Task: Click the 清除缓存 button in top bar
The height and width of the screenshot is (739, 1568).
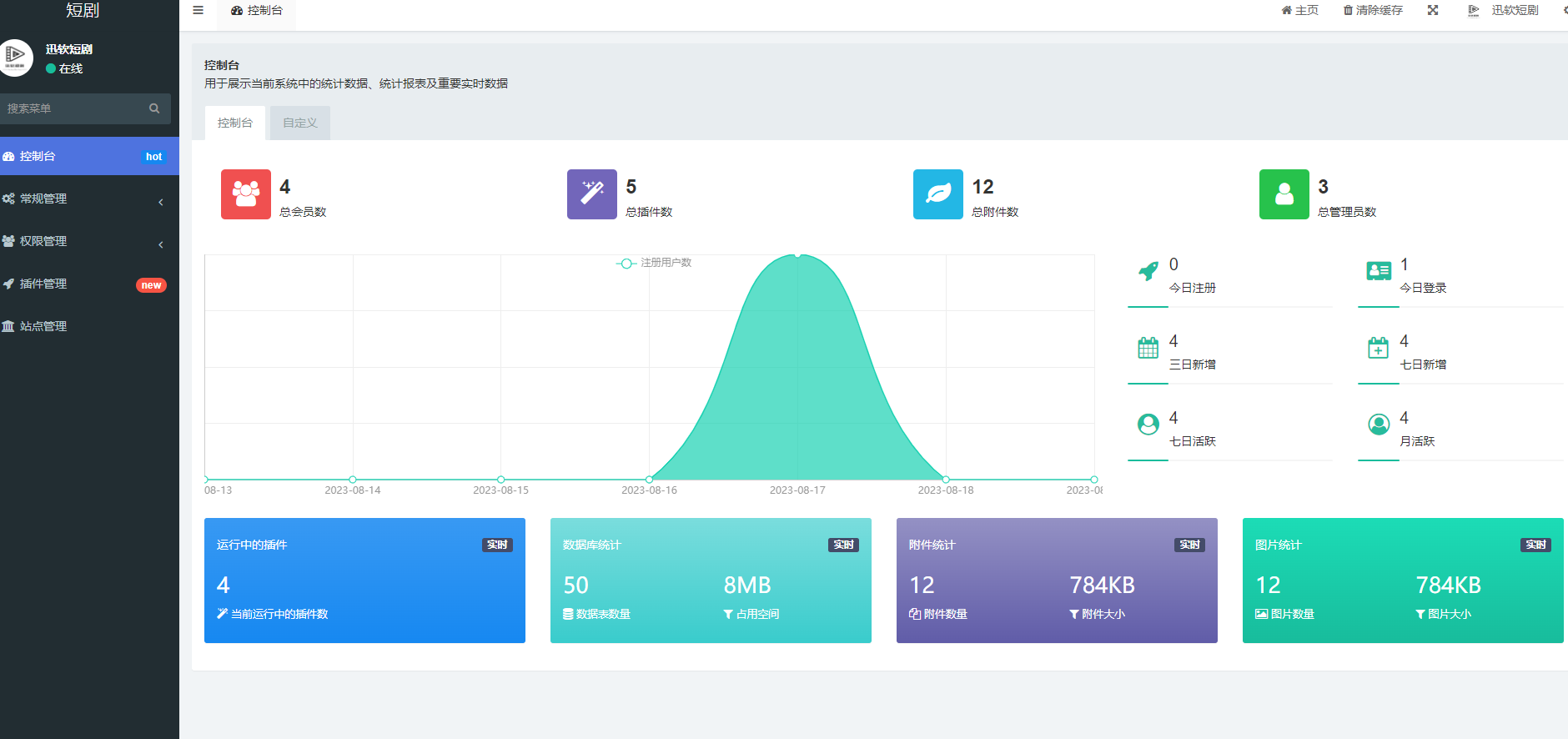Action: pyautogui.click(x=1373, y=11)
